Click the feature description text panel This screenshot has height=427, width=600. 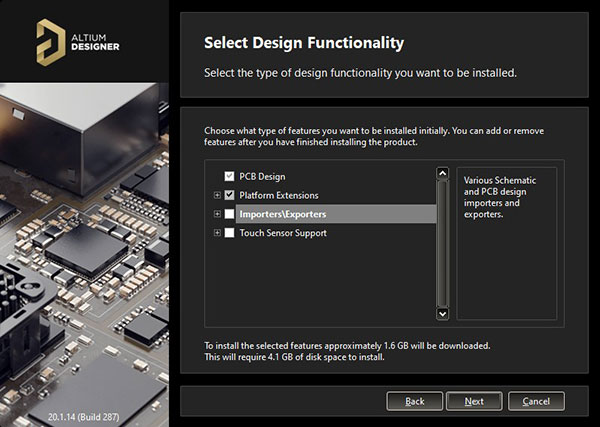point(507,243)
